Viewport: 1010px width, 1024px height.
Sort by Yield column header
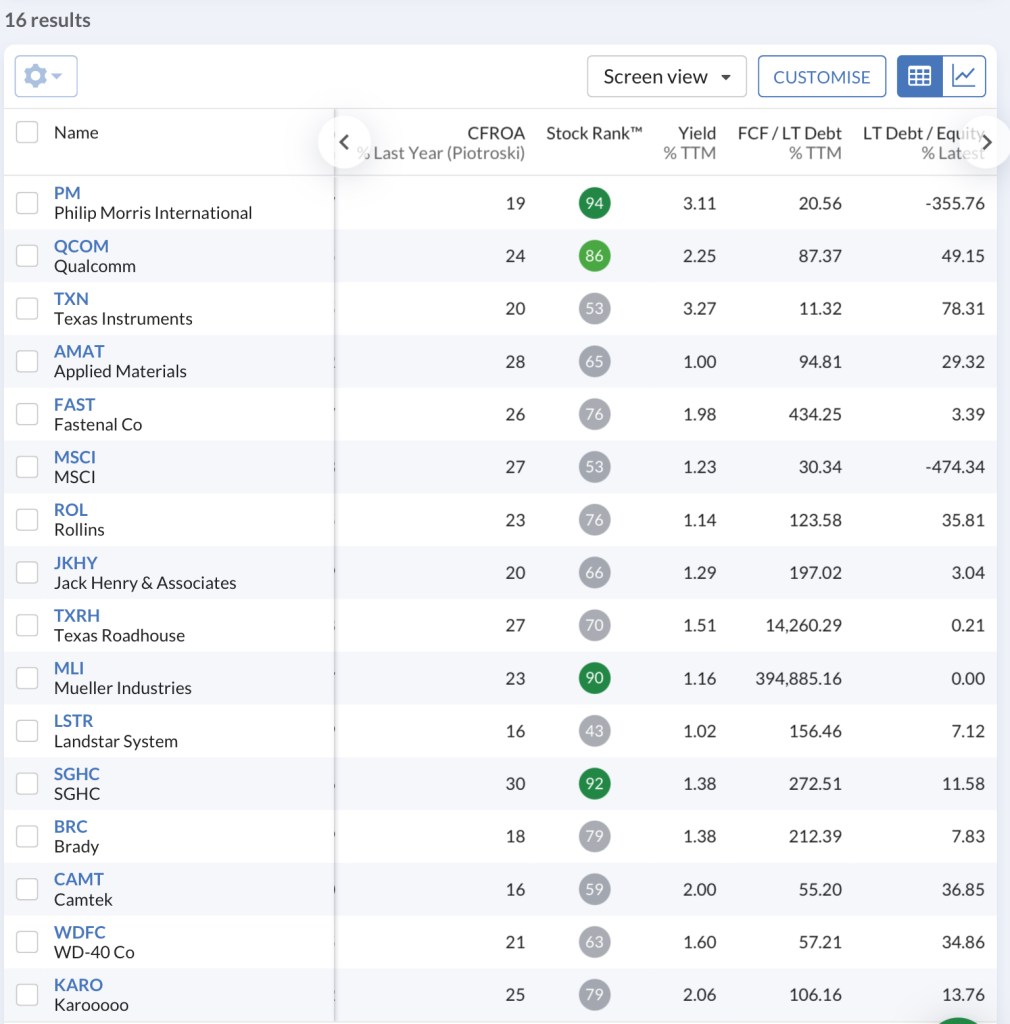click(696, 133)
